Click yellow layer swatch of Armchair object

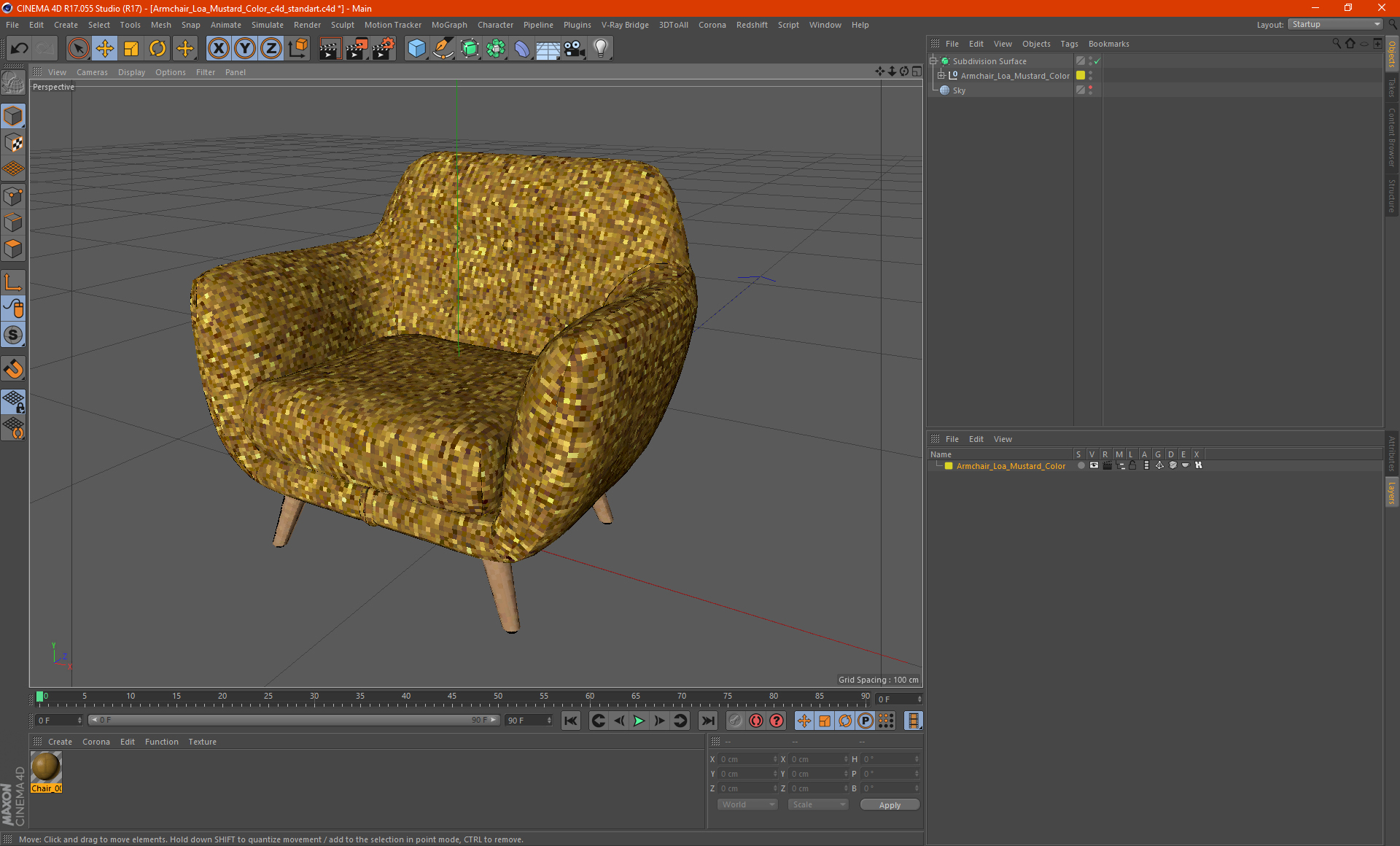(1081, 76)
